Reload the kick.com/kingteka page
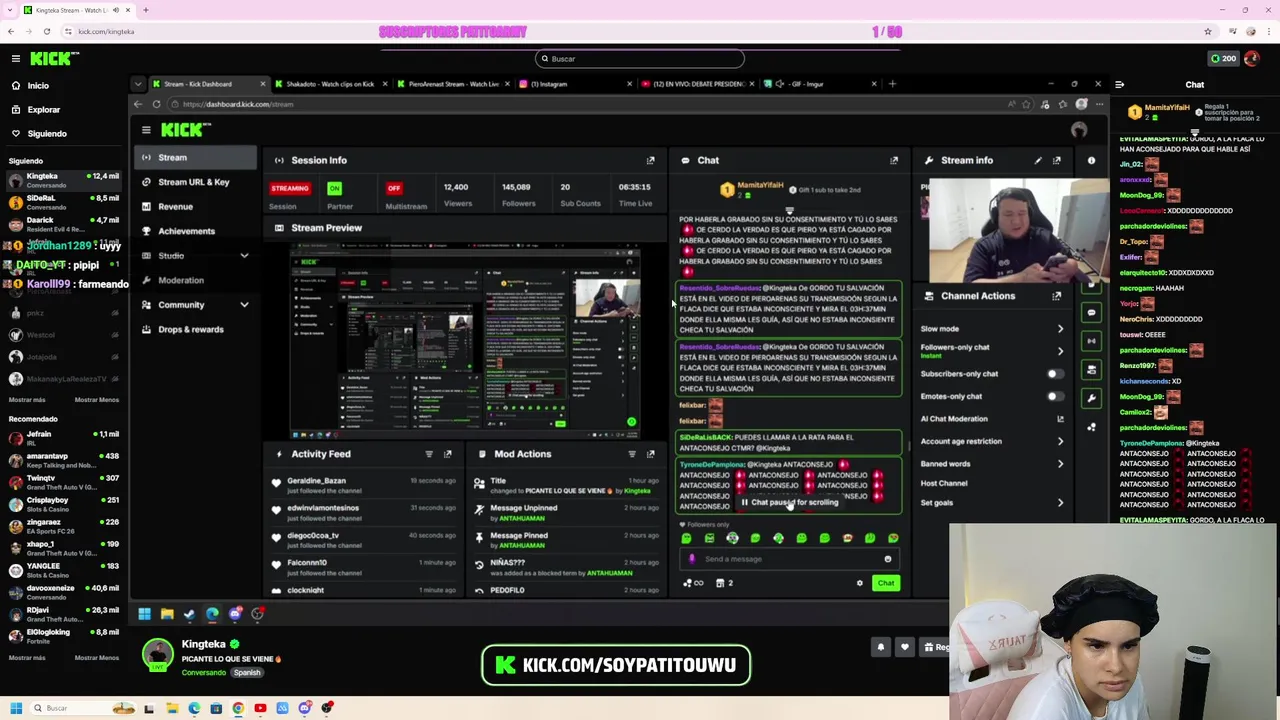The image size is (1280, 720). click(47, 32)
